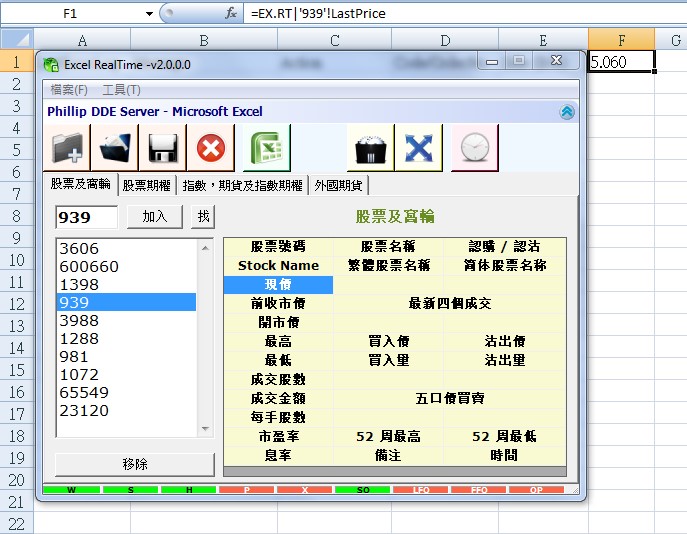The width and height of the screenshot is (687, 534).
Task: Click the green SO status indicator
Action: point(363,491)
